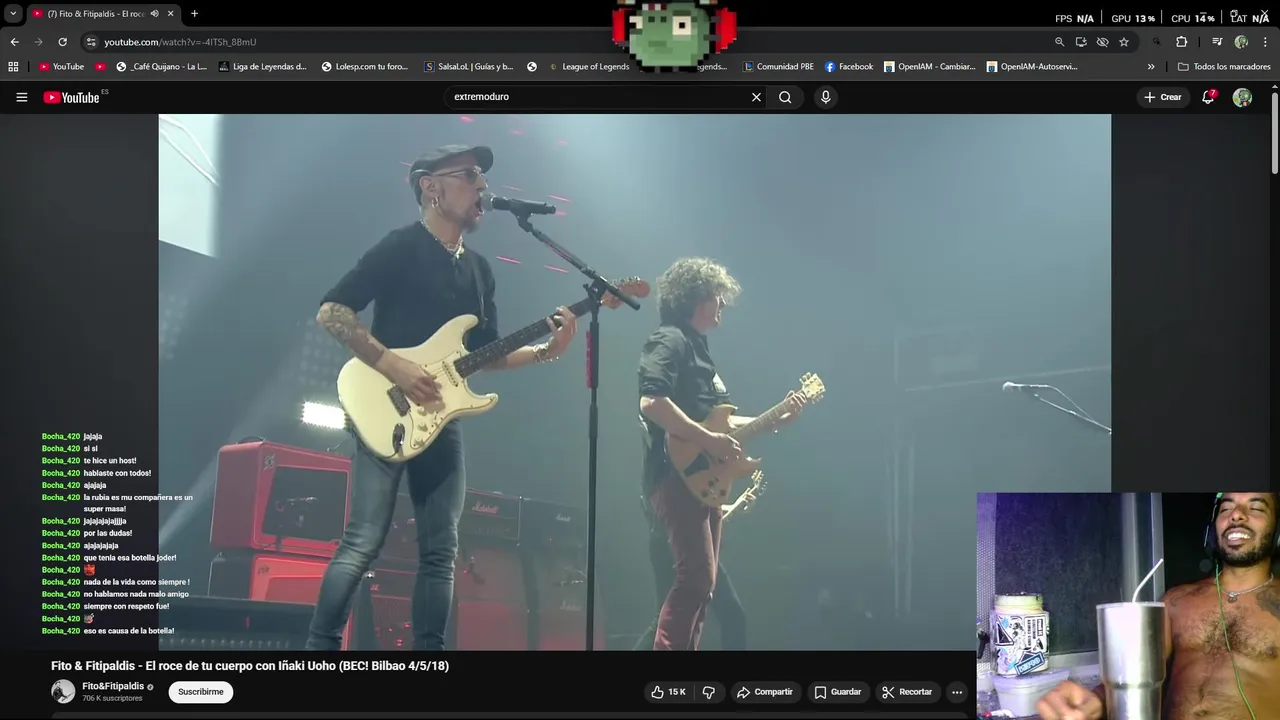
Task: Clip the video using Recortar
Action: coord(907,692)
